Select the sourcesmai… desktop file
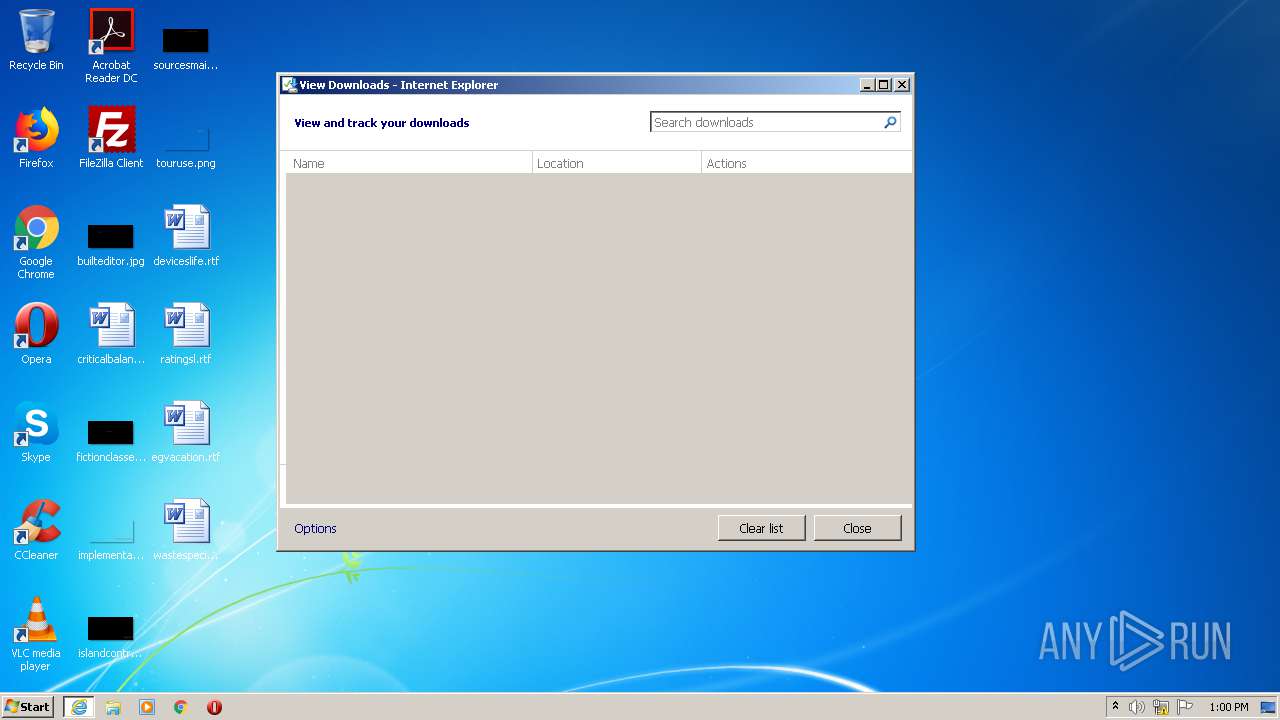Image resolution: width=1280 pixels, height=720 pixels. 186,48
